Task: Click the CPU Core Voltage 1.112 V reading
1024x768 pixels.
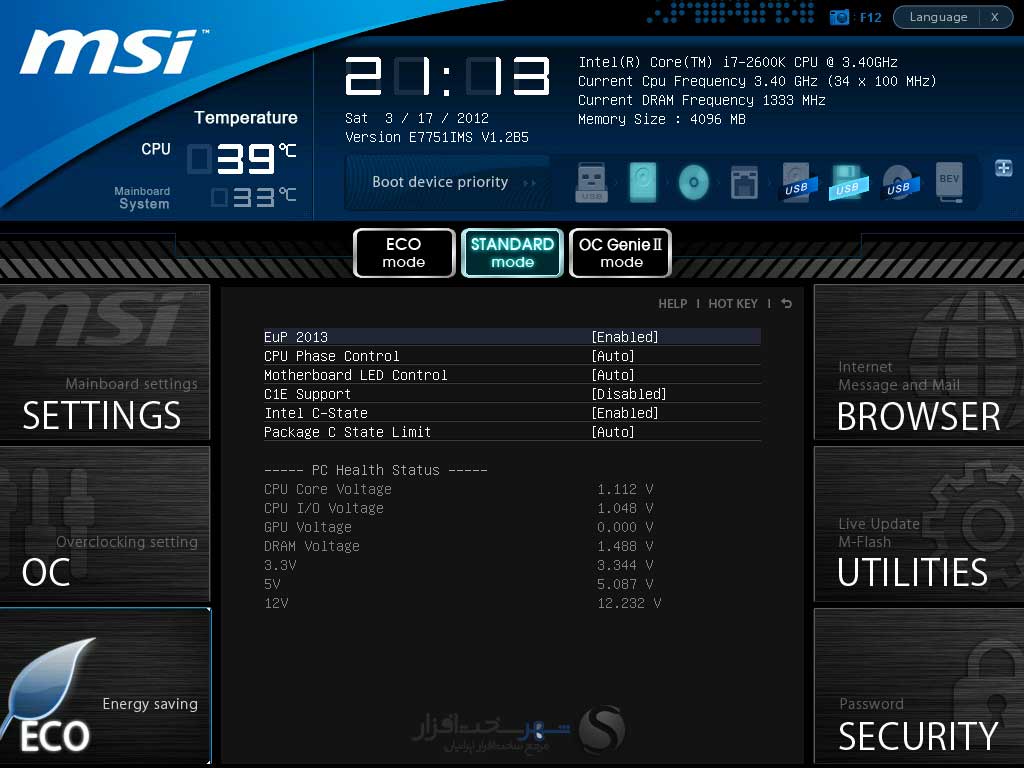Action: (x=625, y=489)
